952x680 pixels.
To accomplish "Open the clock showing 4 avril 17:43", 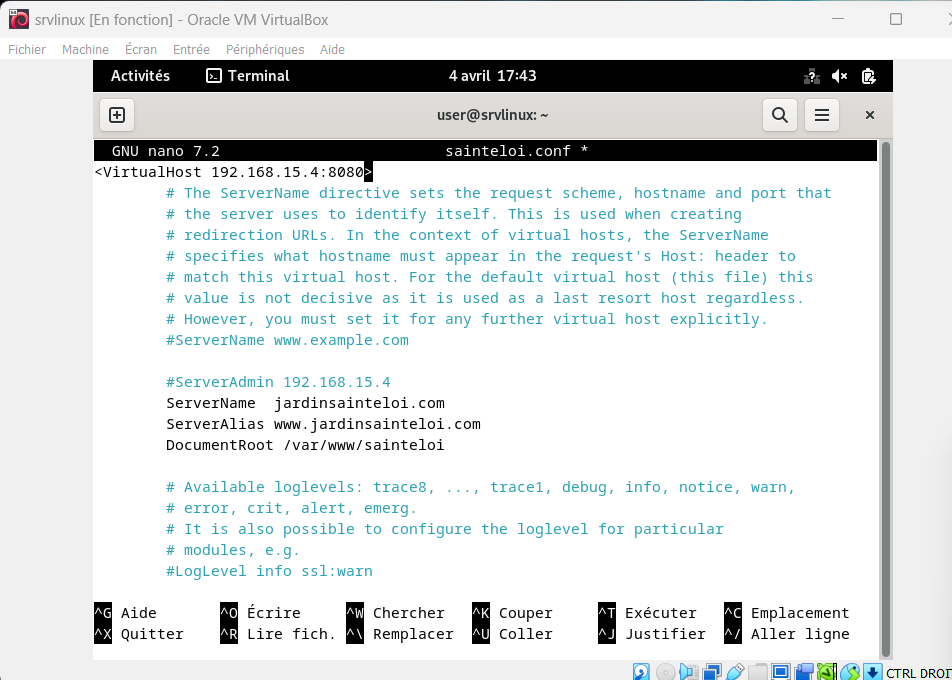I will click(492, 76).
